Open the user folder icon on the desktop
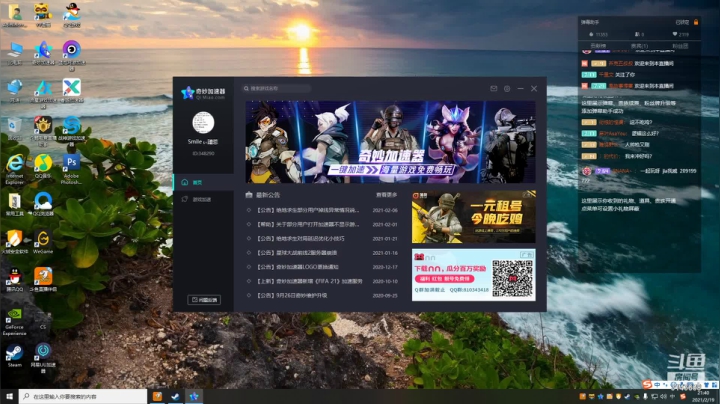720x404 pixels. [15, 16]
